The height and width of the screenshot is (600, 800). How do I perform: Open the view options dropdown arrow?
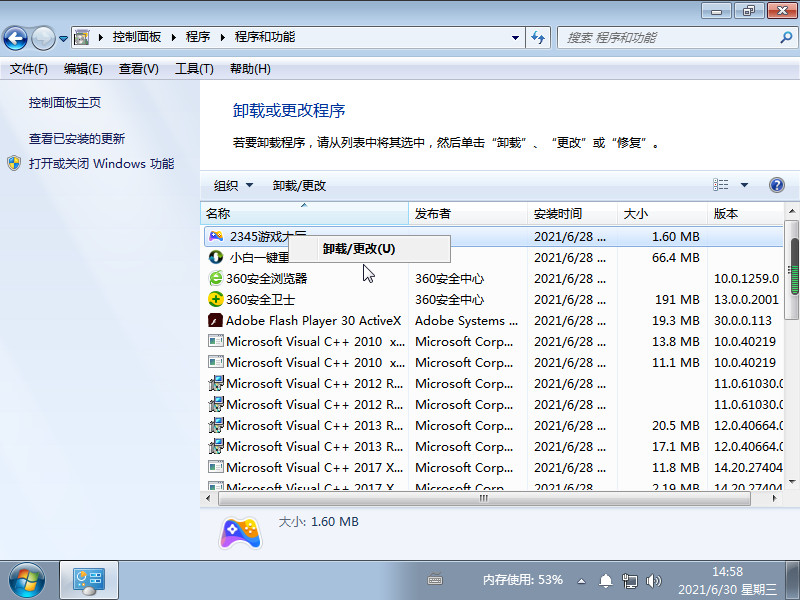(744, 185)
